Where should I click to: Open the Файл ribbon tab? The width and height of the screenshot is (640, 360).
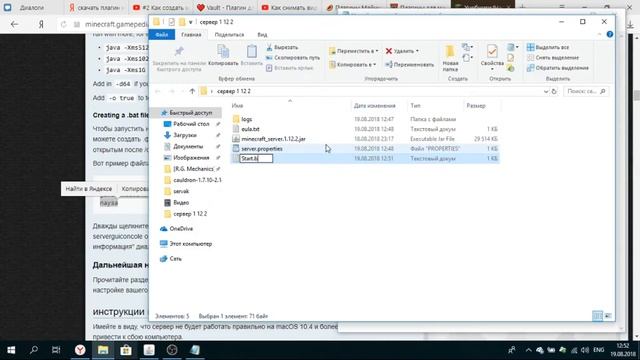click(162, 35)
